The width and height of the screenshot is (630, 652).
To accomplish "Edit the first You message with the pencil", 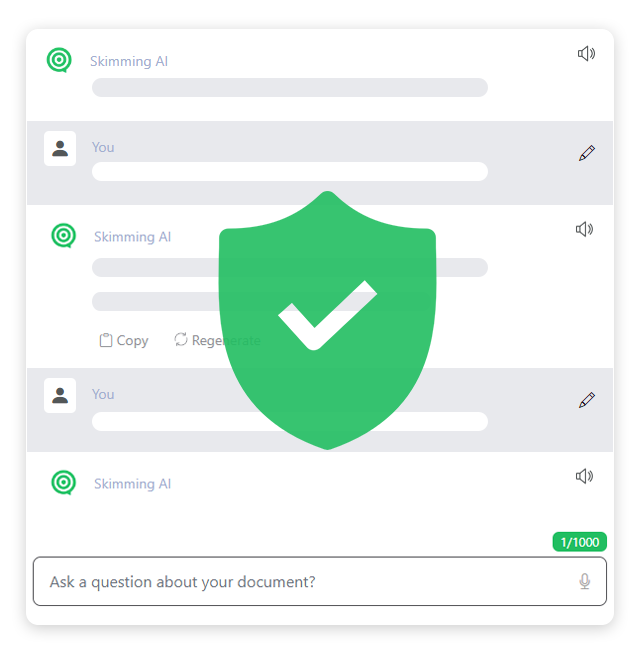I will coord(587,153).
